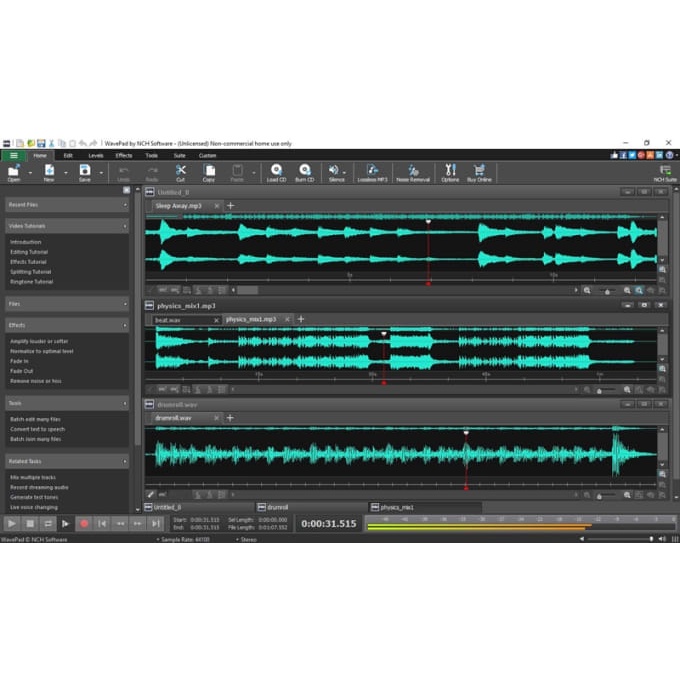
Task: Adjust the volume slider in status bar
Action: tap(620, 539)
